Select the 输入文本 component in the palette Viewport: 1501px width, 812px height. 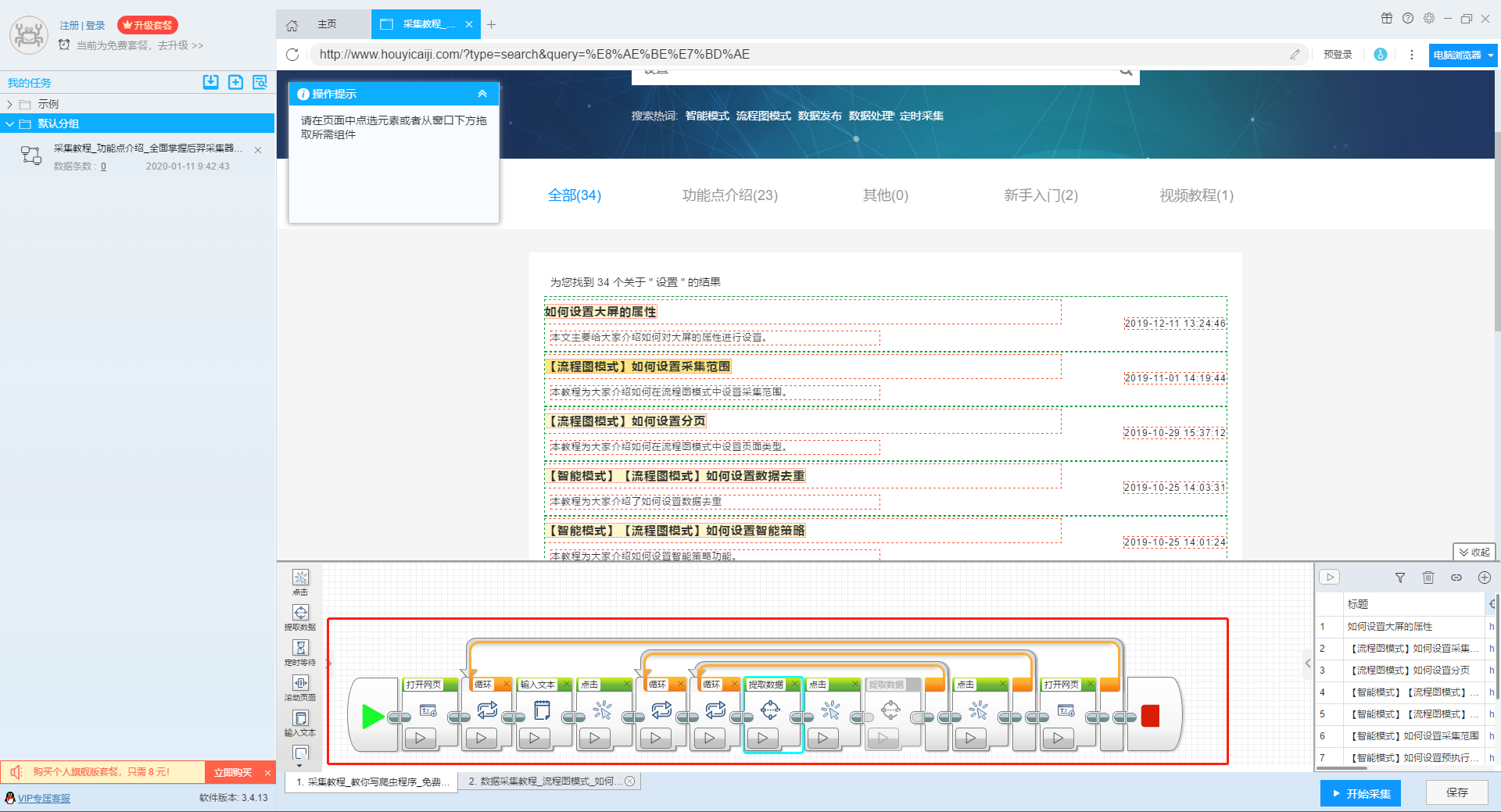point(300,723)
